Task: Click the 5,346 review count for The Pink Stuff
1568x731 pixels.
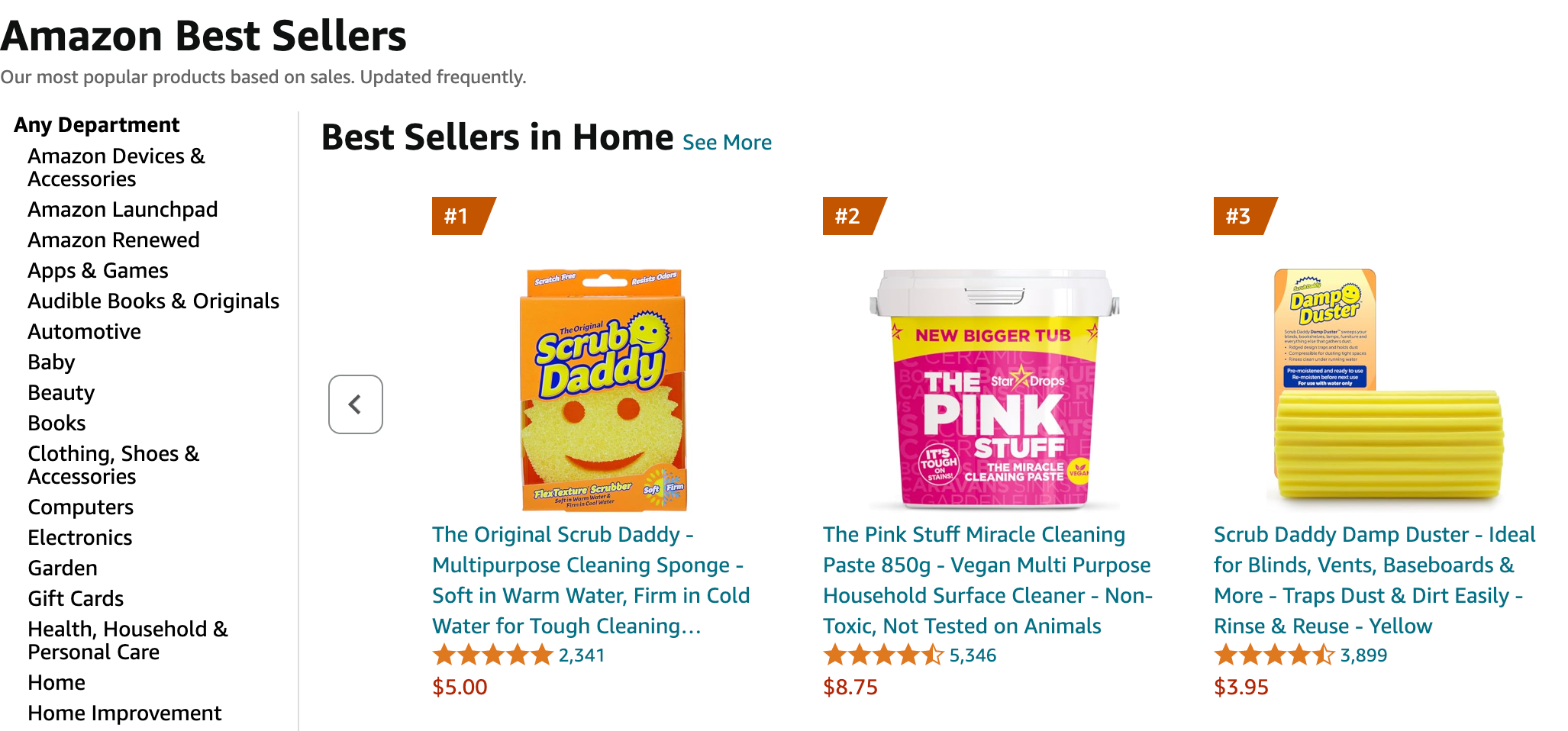Action: 972,655
